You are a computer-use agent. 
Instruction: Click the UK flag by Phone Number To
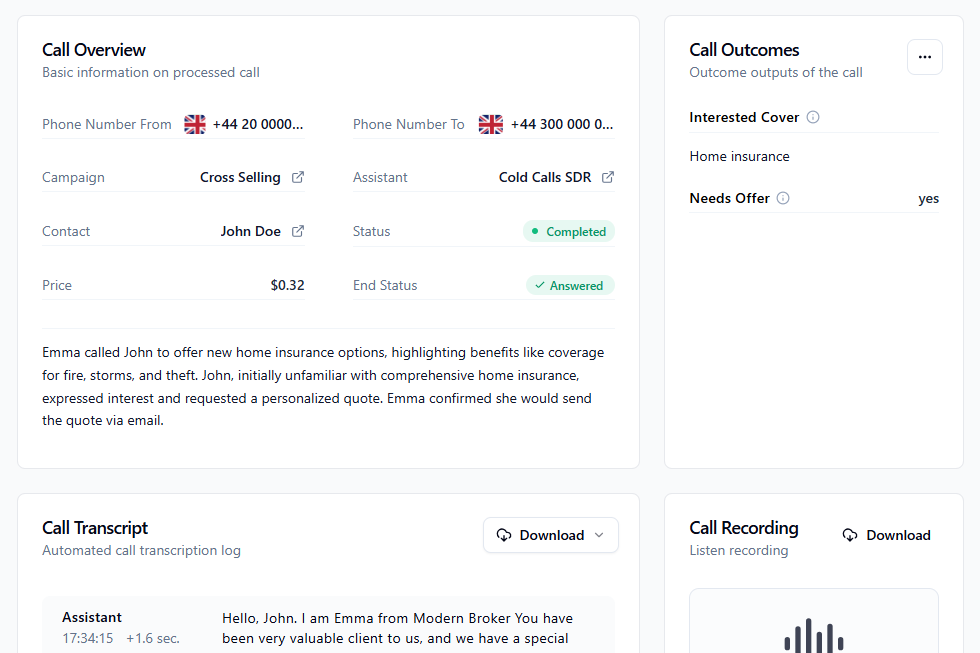pos(491,124)
